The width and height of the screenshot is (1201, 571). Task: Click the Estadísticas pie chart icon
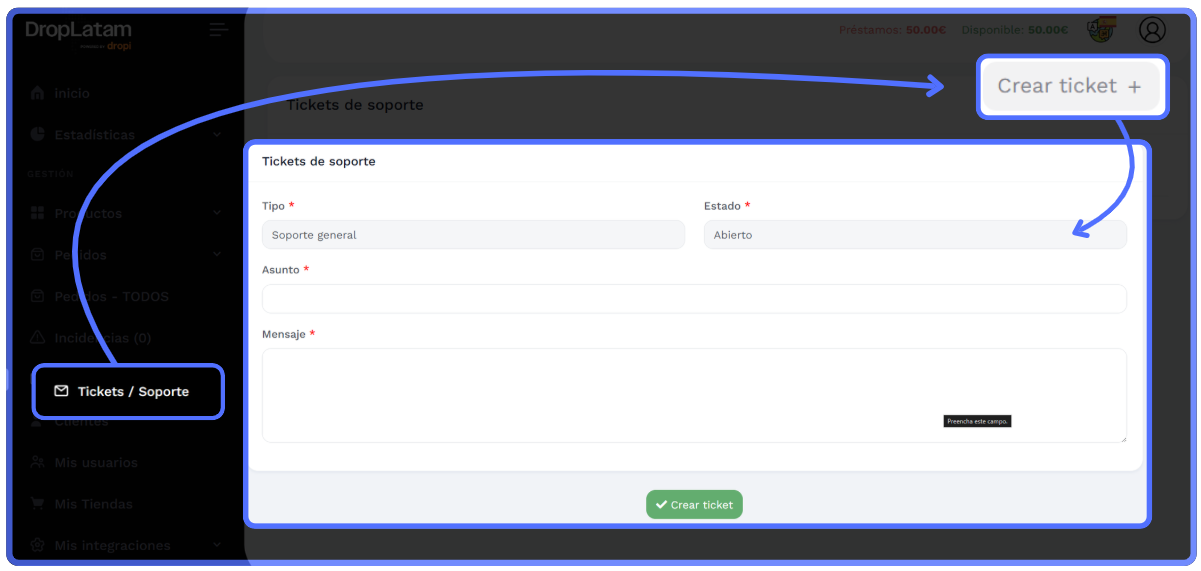pos(38,134)
